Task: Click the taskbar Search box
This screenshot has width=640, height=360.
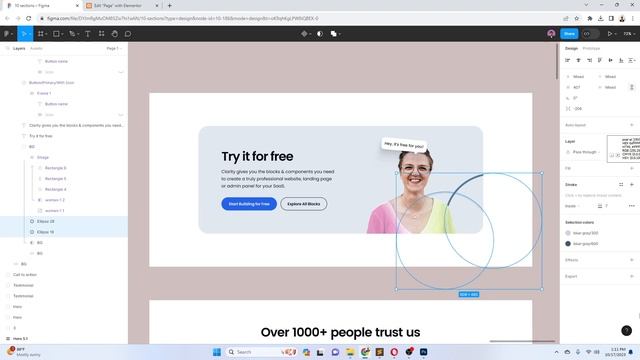Action: [261, 352]
